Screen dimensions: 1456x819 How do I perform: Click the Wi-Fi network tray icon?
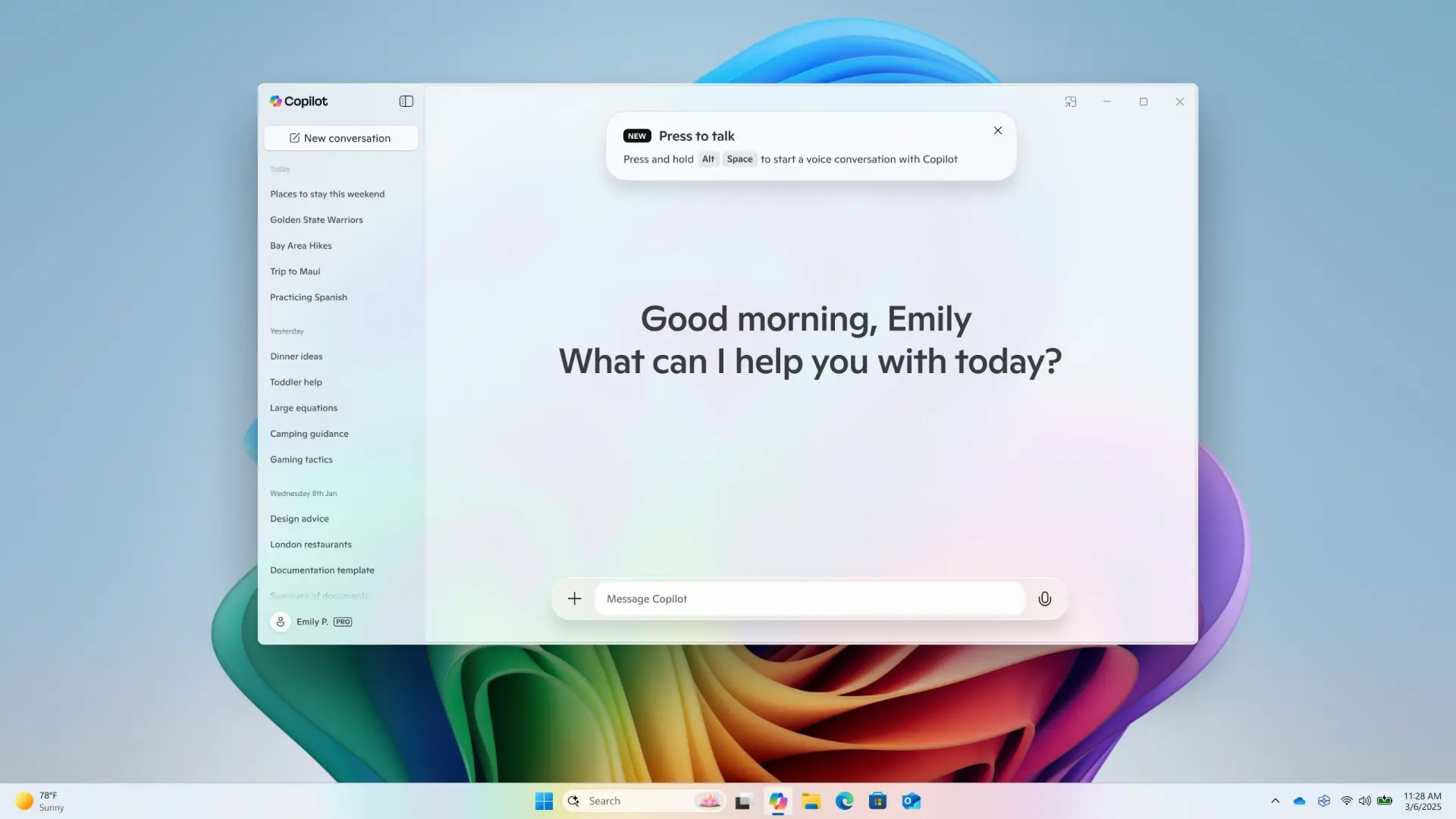tap(1347, 801)
